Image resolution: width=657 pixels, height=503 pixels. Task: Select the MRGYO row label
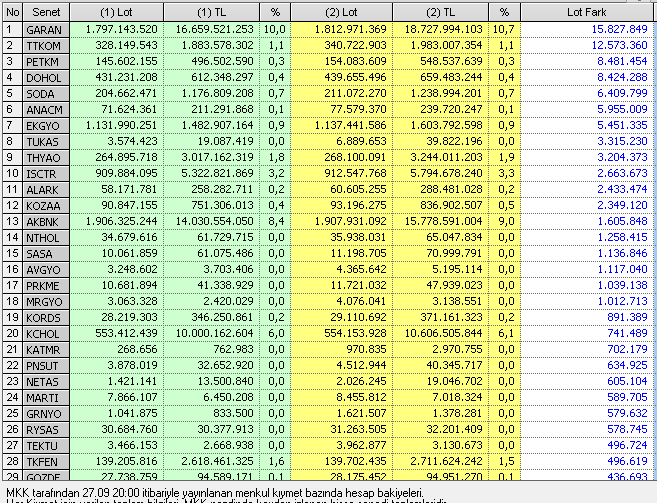[46, 302]
